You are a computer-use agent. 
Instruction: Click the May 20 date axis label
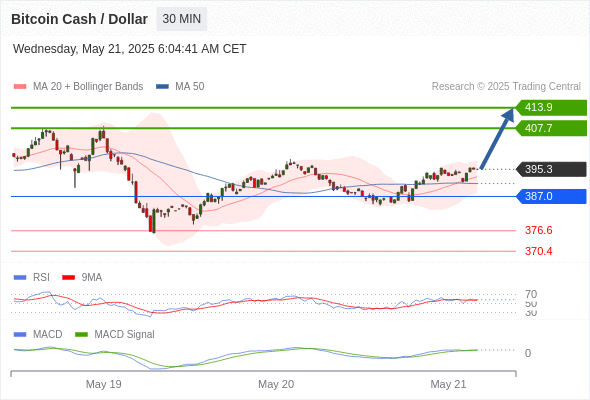pyautogui.click(x=276, y=384)
